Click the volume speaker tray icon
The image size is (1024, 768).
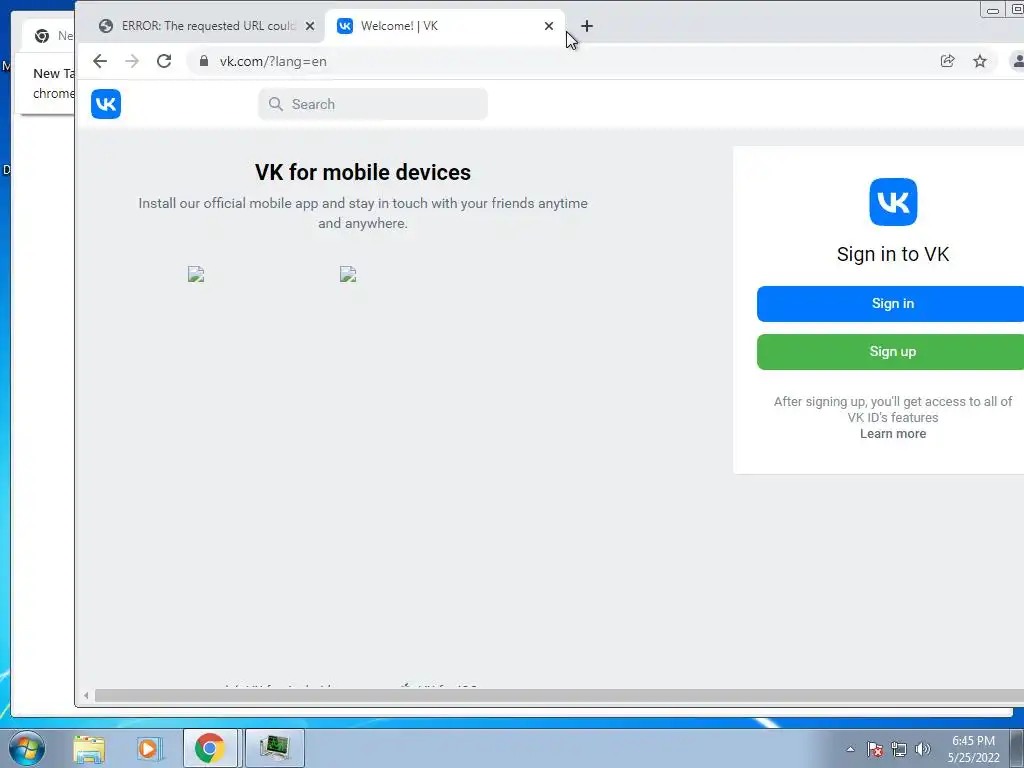(x=923, y=749)
